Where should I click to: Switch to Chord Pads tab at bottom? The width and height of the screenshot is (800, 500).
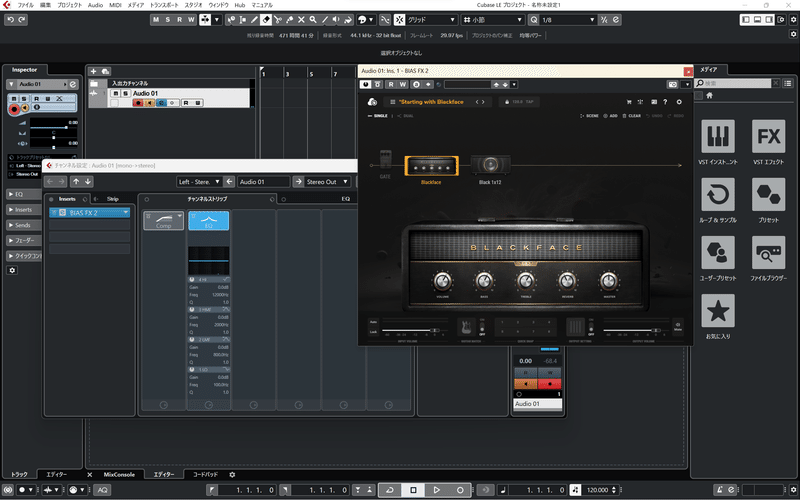[x=205, y=474]
